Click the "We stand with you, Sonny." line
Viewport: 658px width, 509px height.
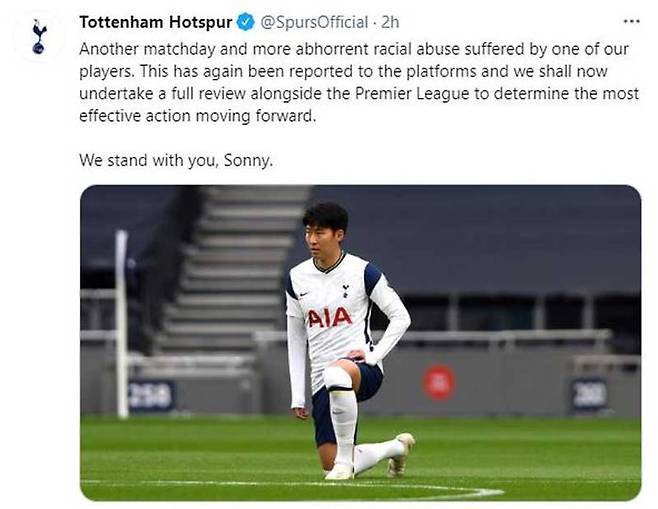click(176, 160)
